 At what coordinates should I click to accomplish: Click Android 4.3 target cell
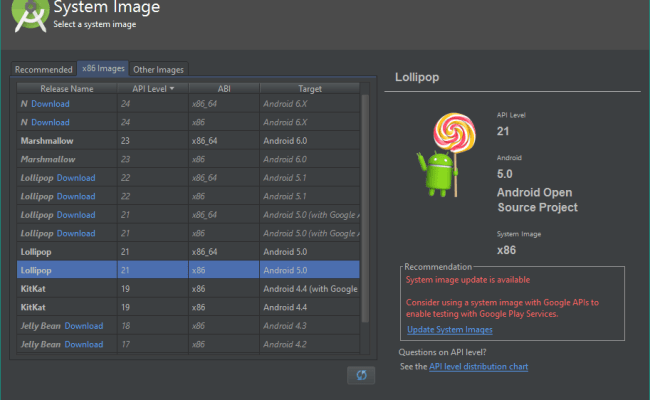click(x=285, y=326)
